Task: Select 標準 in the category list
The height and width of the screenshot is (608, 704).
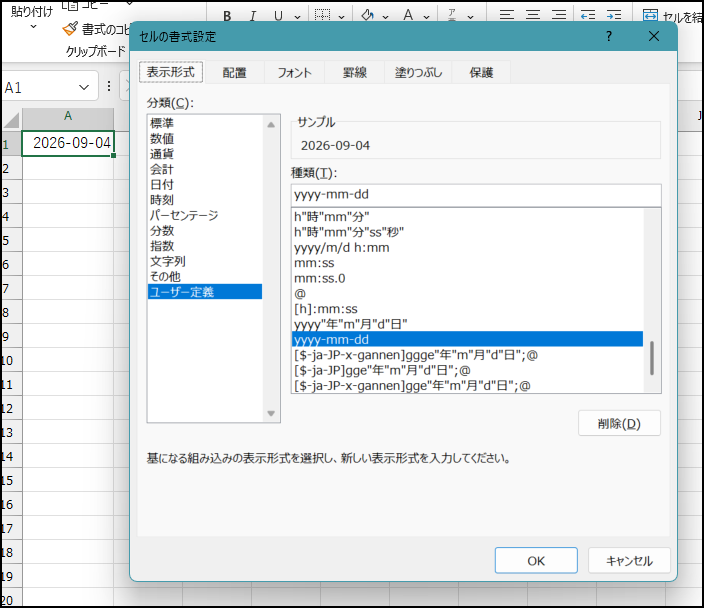Action: [x=205, y=123]
